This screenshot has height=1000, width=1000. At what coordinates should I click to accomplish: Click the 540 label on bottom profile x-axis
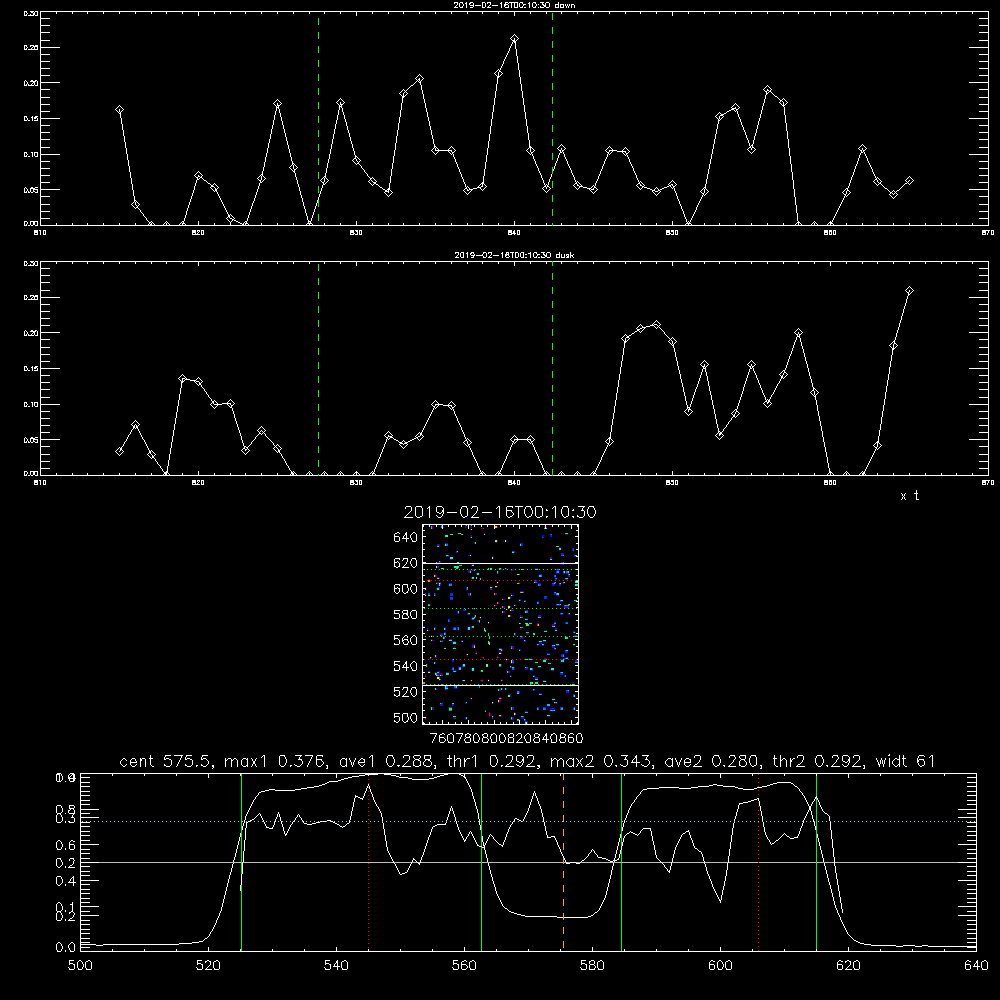(336, 966)
